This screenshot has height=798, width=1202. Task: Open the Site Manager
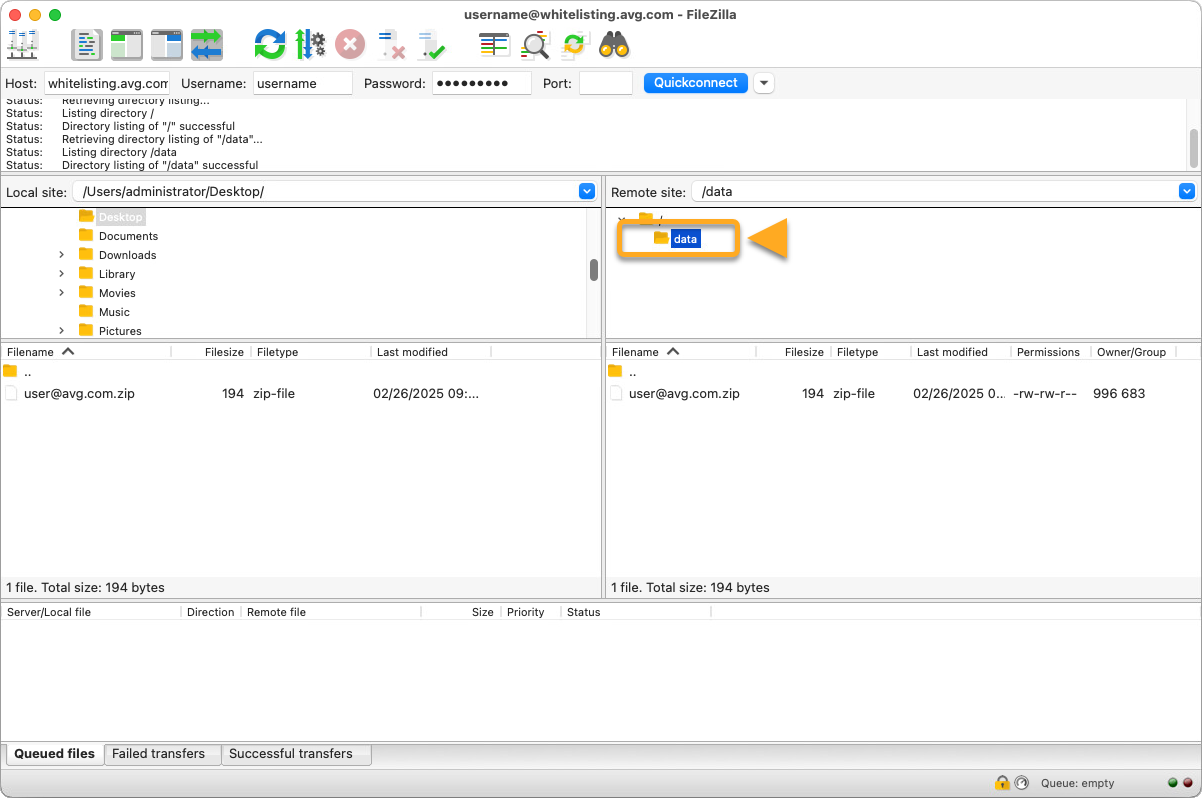pyautogui.click(x=22, y=45)
